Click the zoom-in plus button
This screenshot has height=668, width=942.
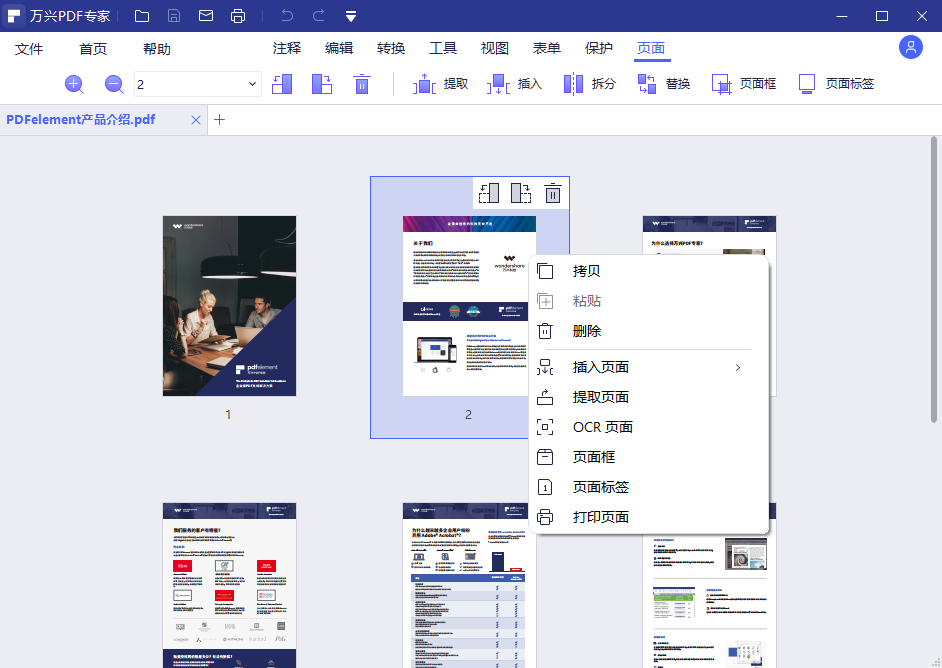73,83
